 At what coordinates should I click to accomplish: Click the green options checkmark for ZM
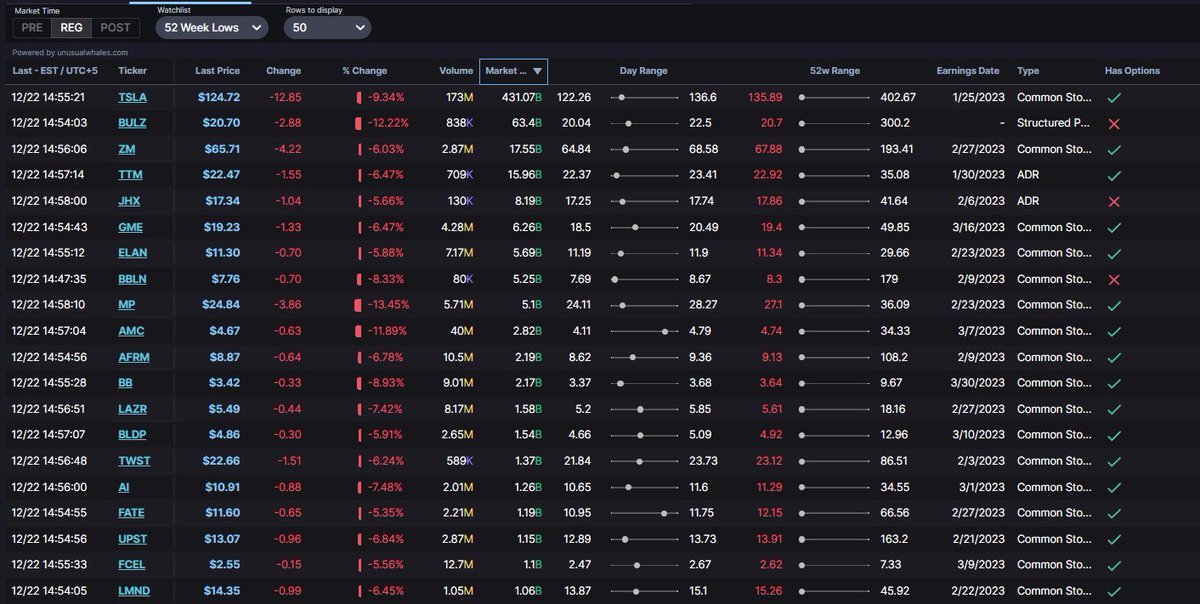(1114, 149)
